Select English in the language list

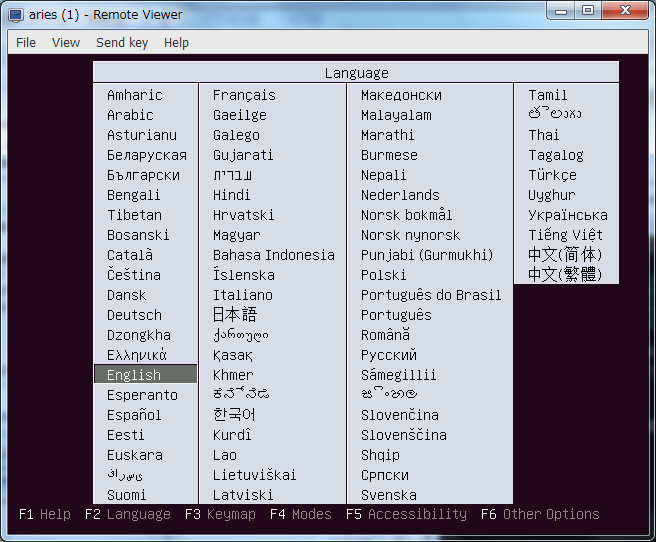(145, 375)
